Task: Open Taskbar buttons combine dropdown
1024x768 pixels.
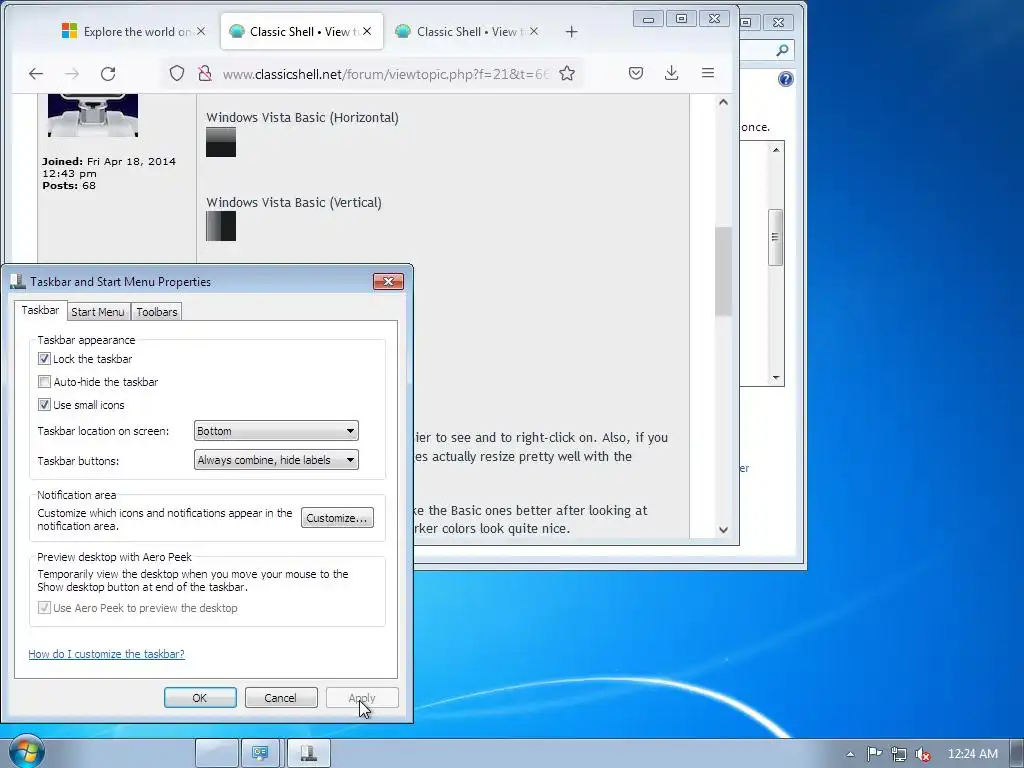Action: 276,460
